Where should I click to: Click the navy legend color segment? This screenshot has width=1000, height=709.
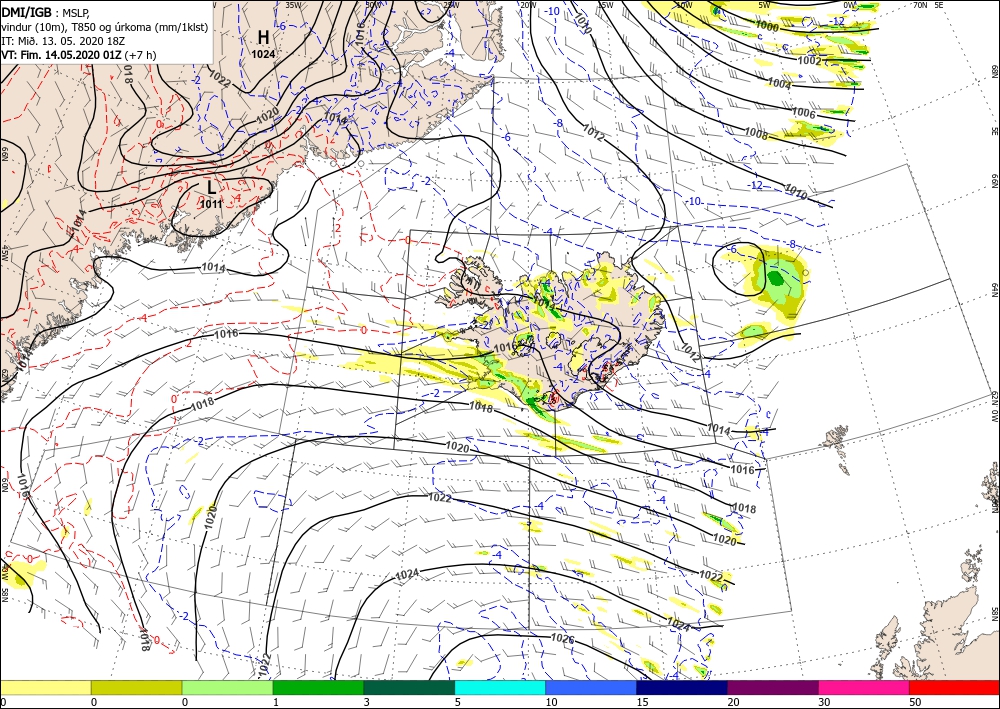[682, 687]
